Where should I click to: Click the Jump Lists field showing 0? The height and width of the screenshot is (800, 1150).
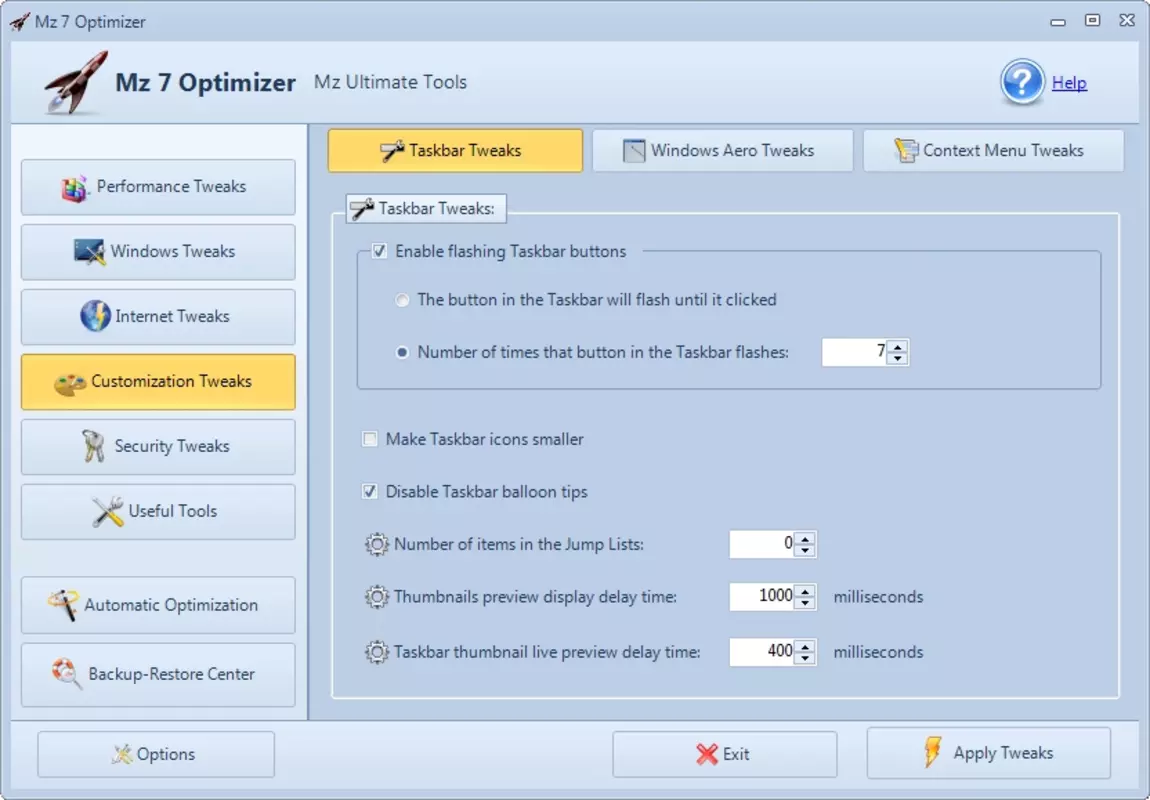click(763, 544)
